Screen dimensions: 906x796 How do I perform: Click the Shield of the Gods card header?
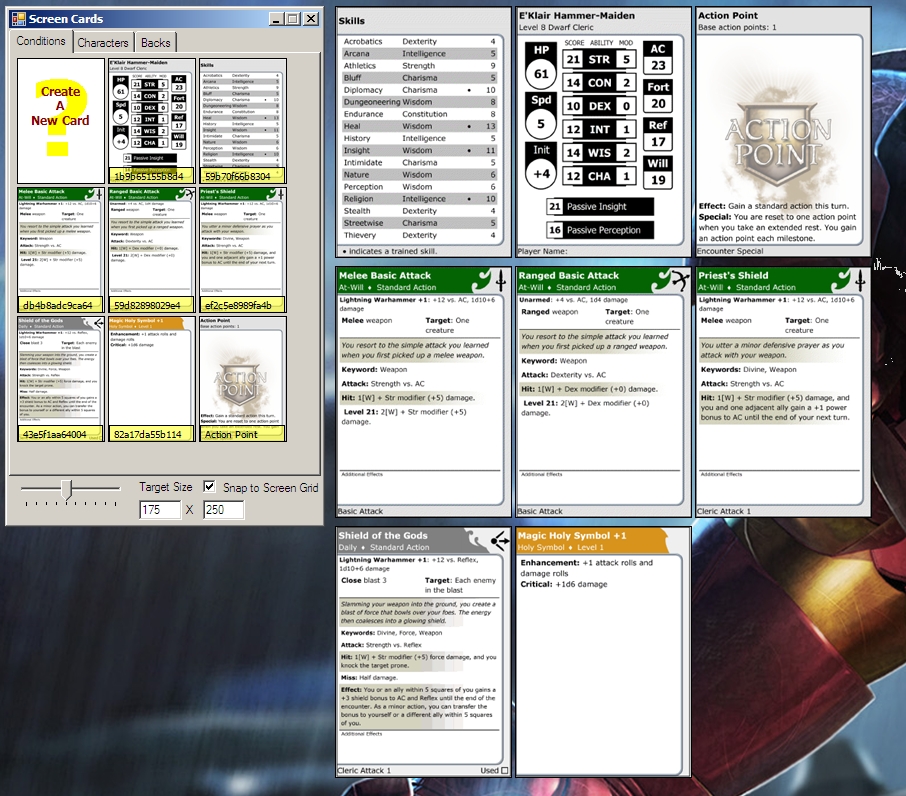click(424, 541)
